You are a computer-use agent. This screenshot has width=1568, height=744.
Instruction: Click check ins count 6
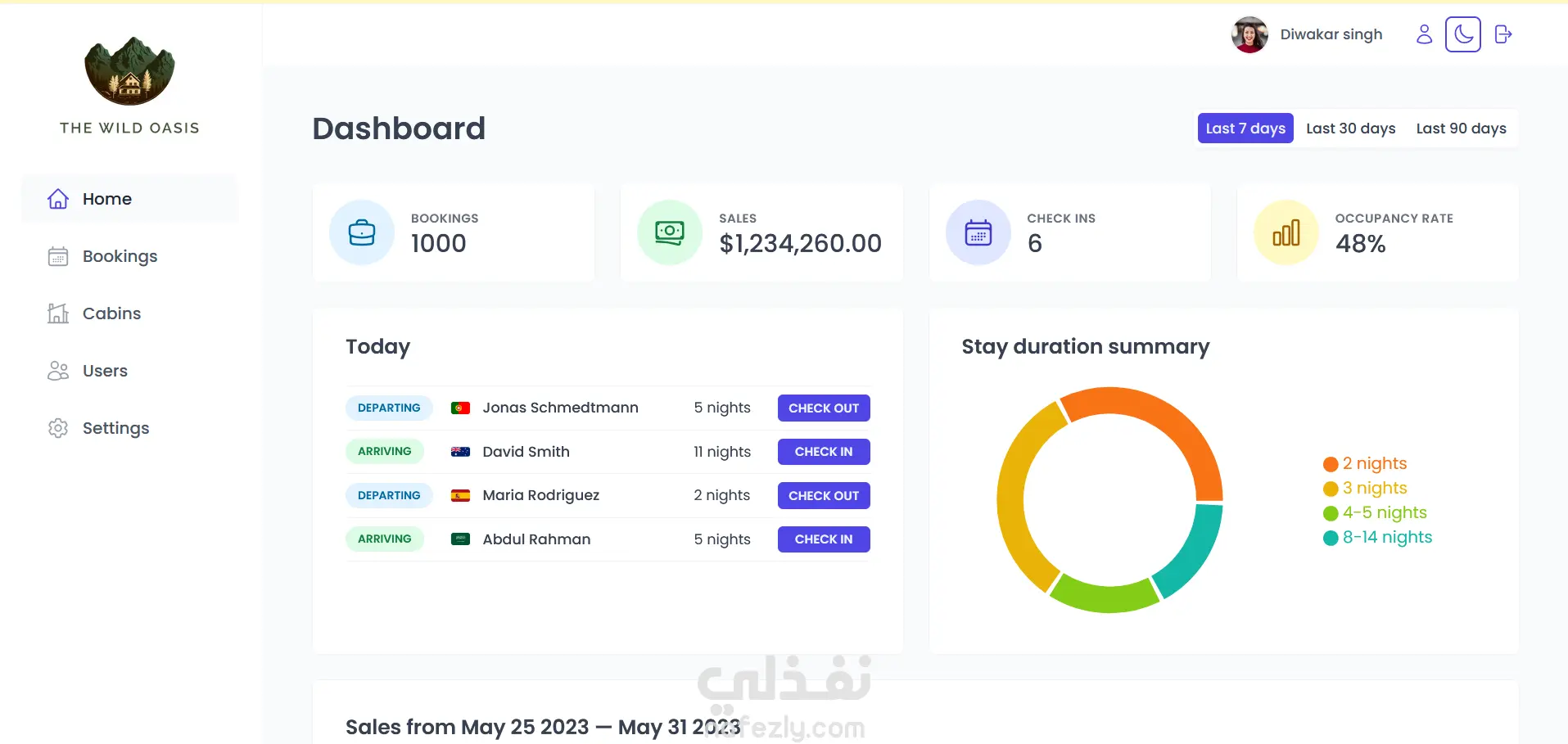coord(1035,243)
